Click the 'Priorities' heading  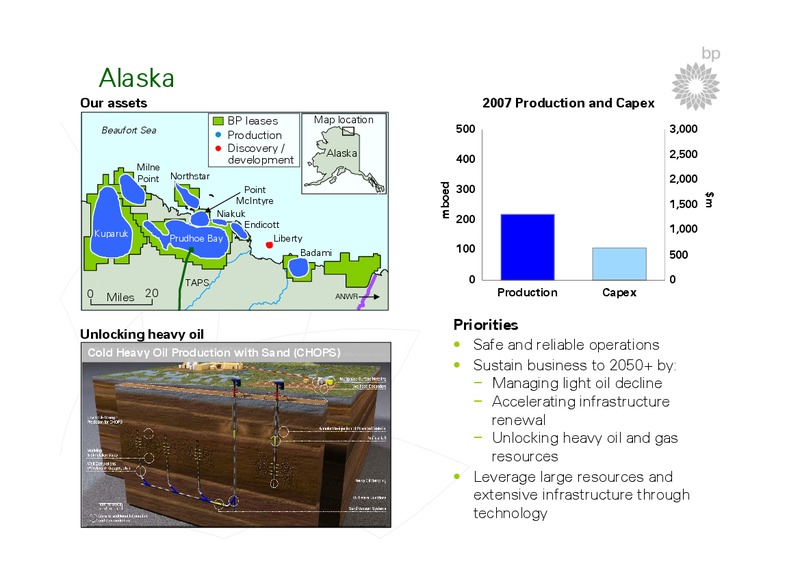[486, 325]
